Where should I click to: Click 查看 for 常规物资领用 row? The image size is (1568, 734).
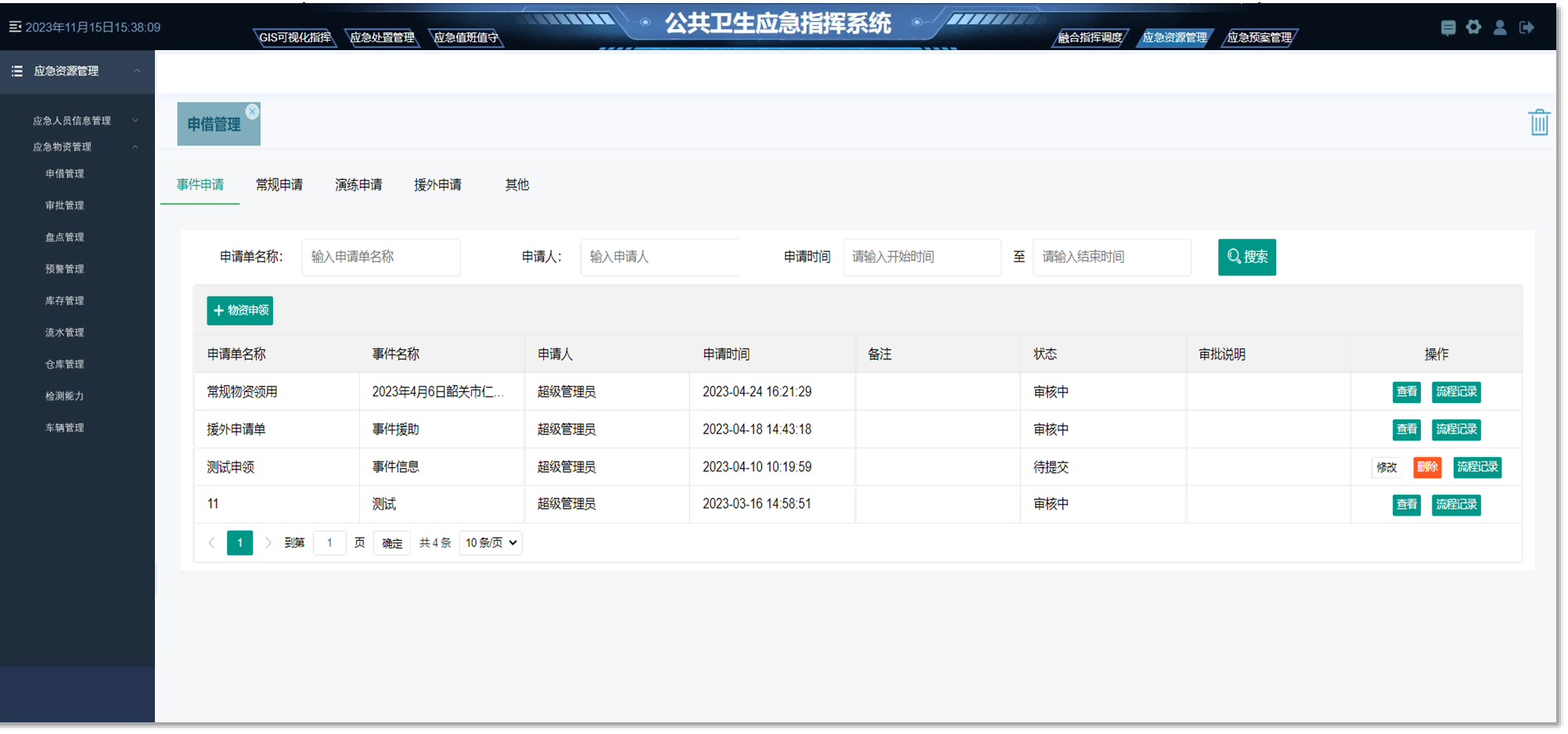pos(1407,392)
